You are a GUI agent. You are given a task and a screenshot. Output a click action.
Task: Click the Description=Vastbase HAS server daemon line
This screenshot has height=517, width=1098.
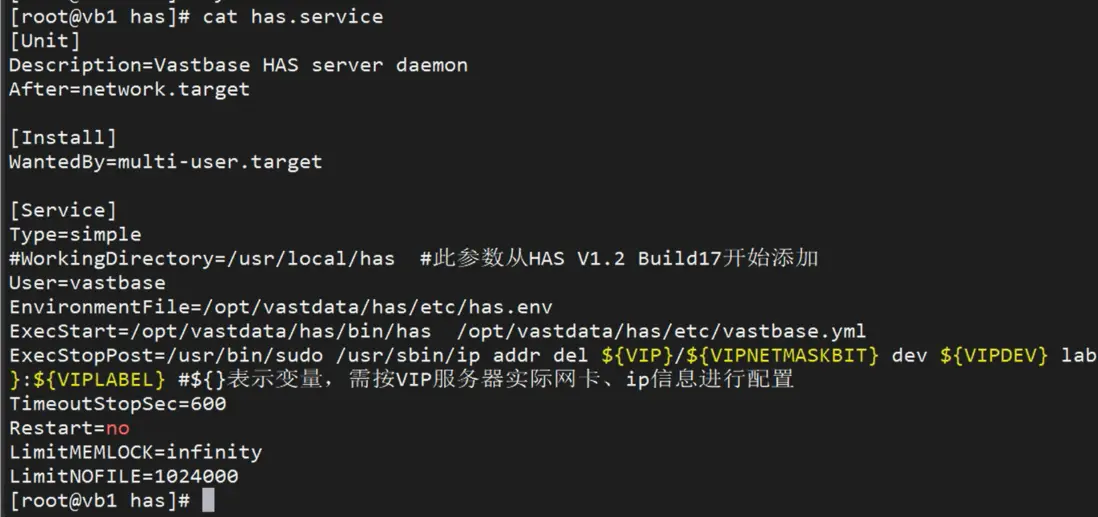coord(238,65)
